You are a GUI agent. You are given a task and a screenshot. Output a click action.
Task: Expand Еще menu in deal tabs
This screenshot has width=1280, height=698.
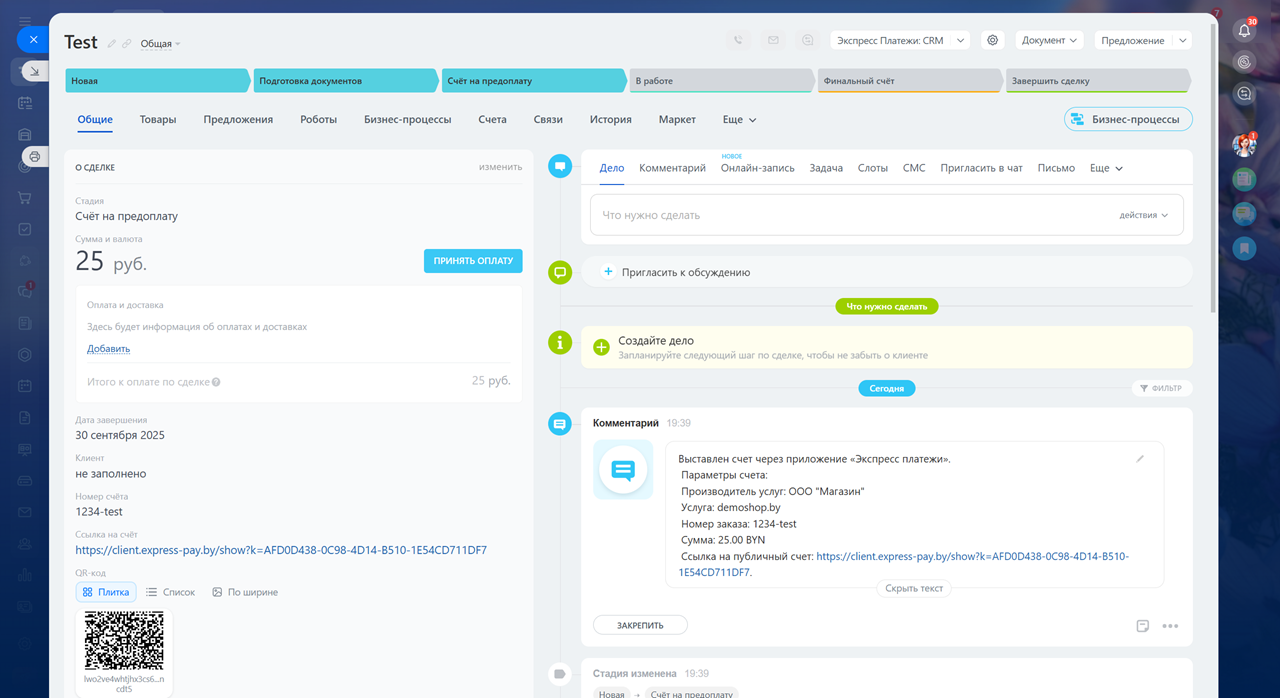tap(739, 119)
